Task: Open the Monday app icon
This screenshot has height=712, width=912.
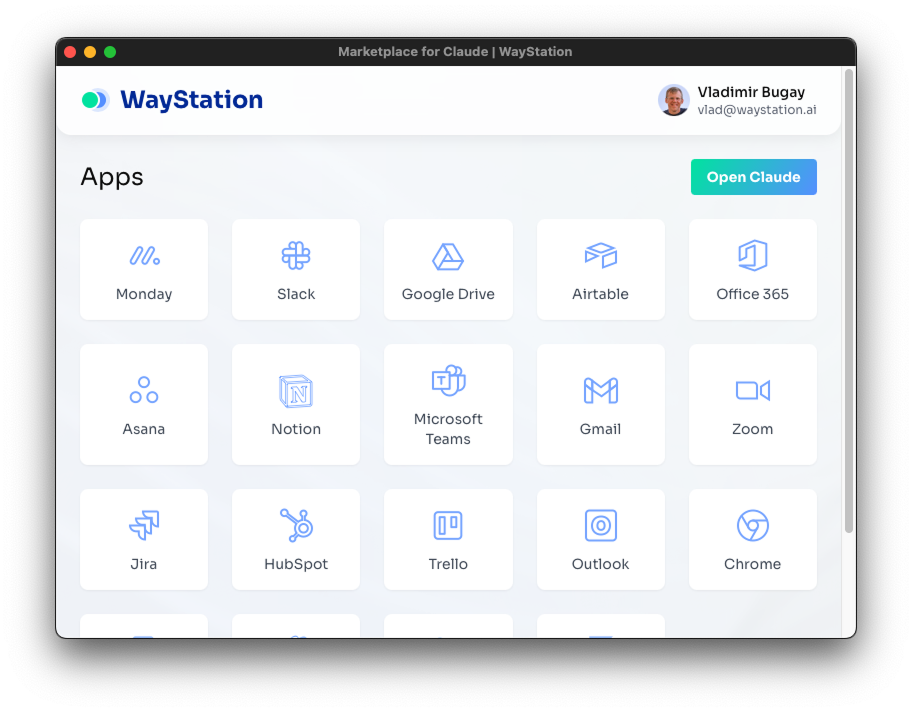Action: [x=144, y=255]
